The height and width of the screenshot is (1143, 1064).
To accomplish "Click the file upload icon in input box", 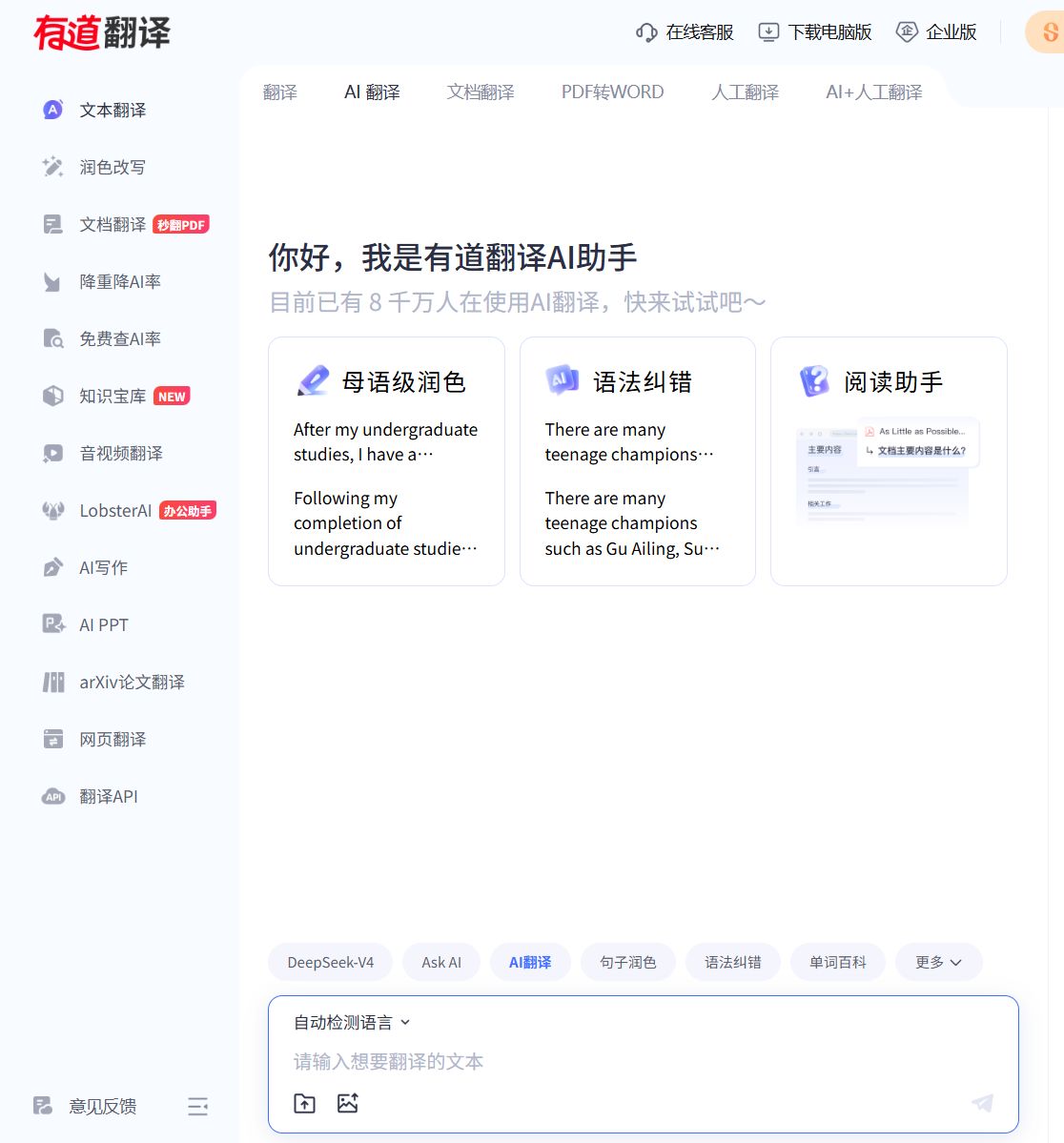I will (x=304, y=1103).
